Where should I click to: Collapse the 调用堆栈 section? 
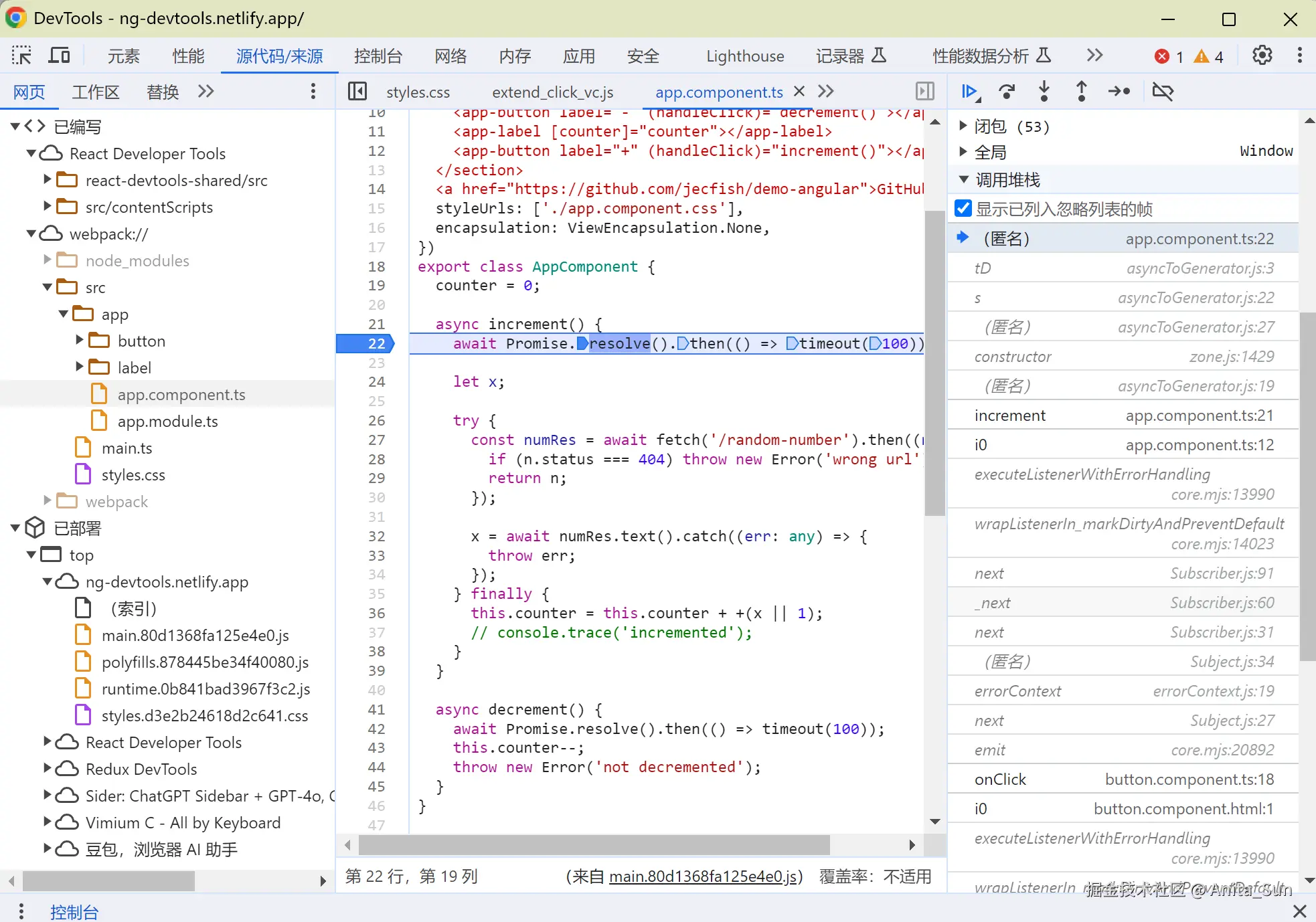[963, 179]
